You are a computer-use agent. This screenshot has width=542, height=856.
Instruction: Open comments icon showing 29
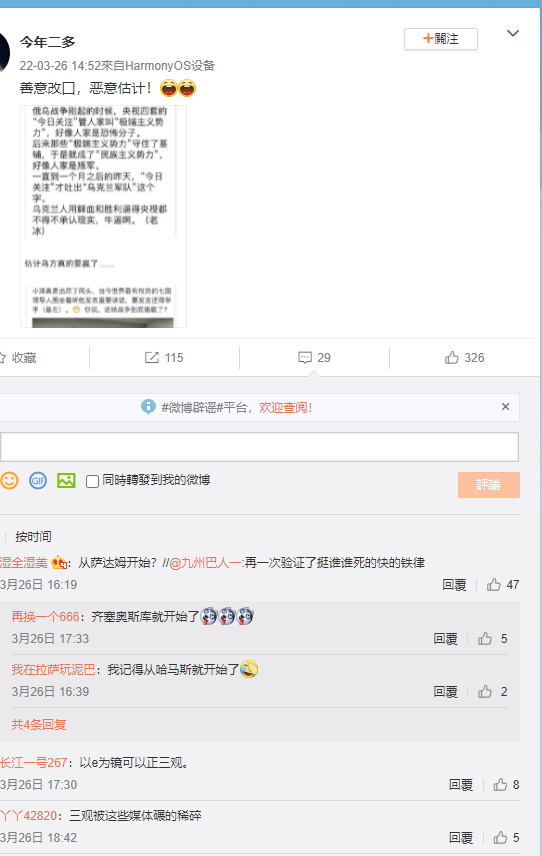(314, 358)
